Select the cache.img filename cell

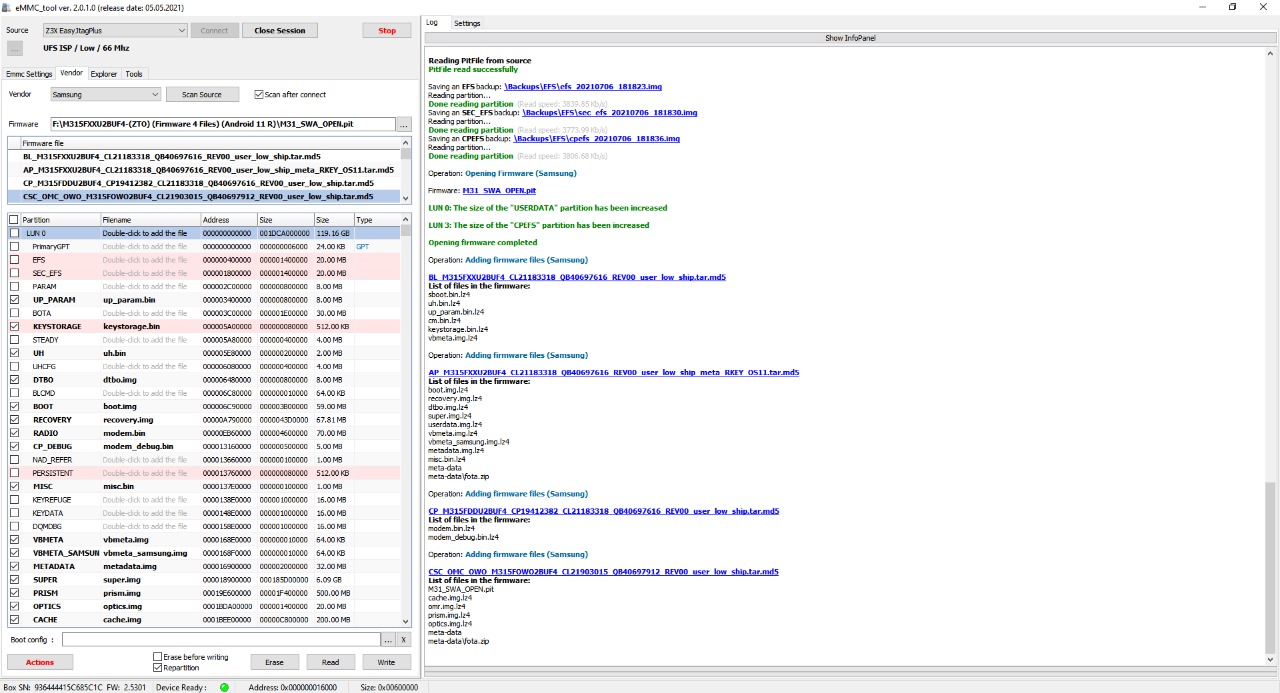point(150,619)
